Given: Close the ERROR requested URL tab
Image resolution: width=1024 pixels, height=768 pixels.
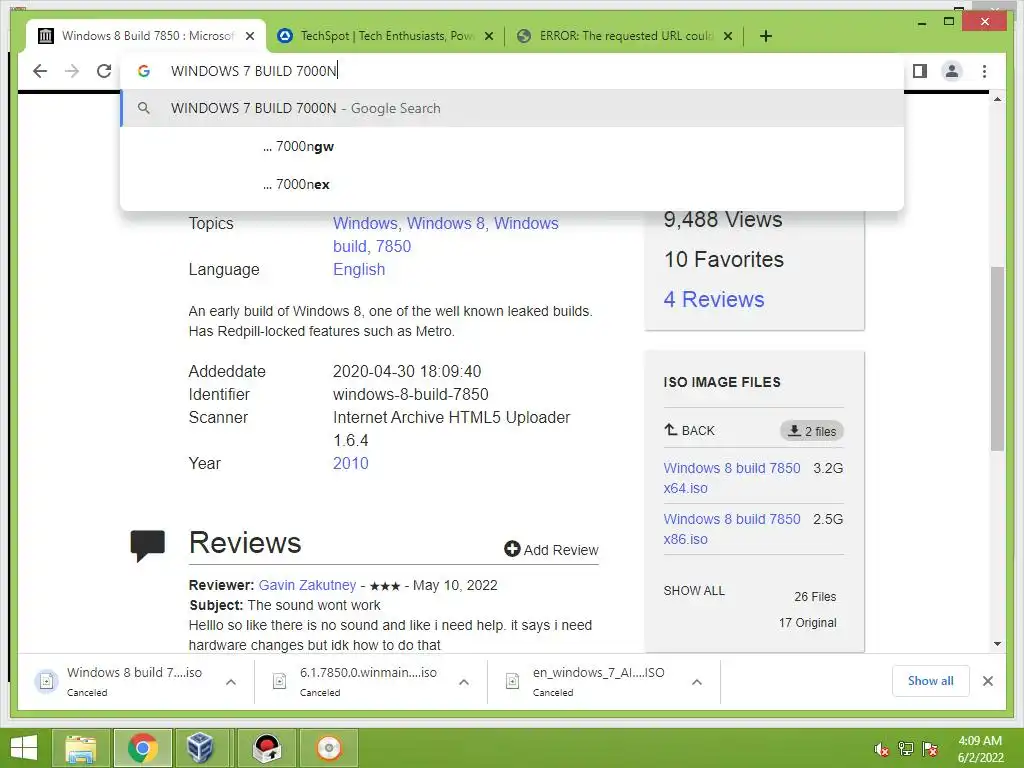Looking at the screenshot, I should [728, 36].
